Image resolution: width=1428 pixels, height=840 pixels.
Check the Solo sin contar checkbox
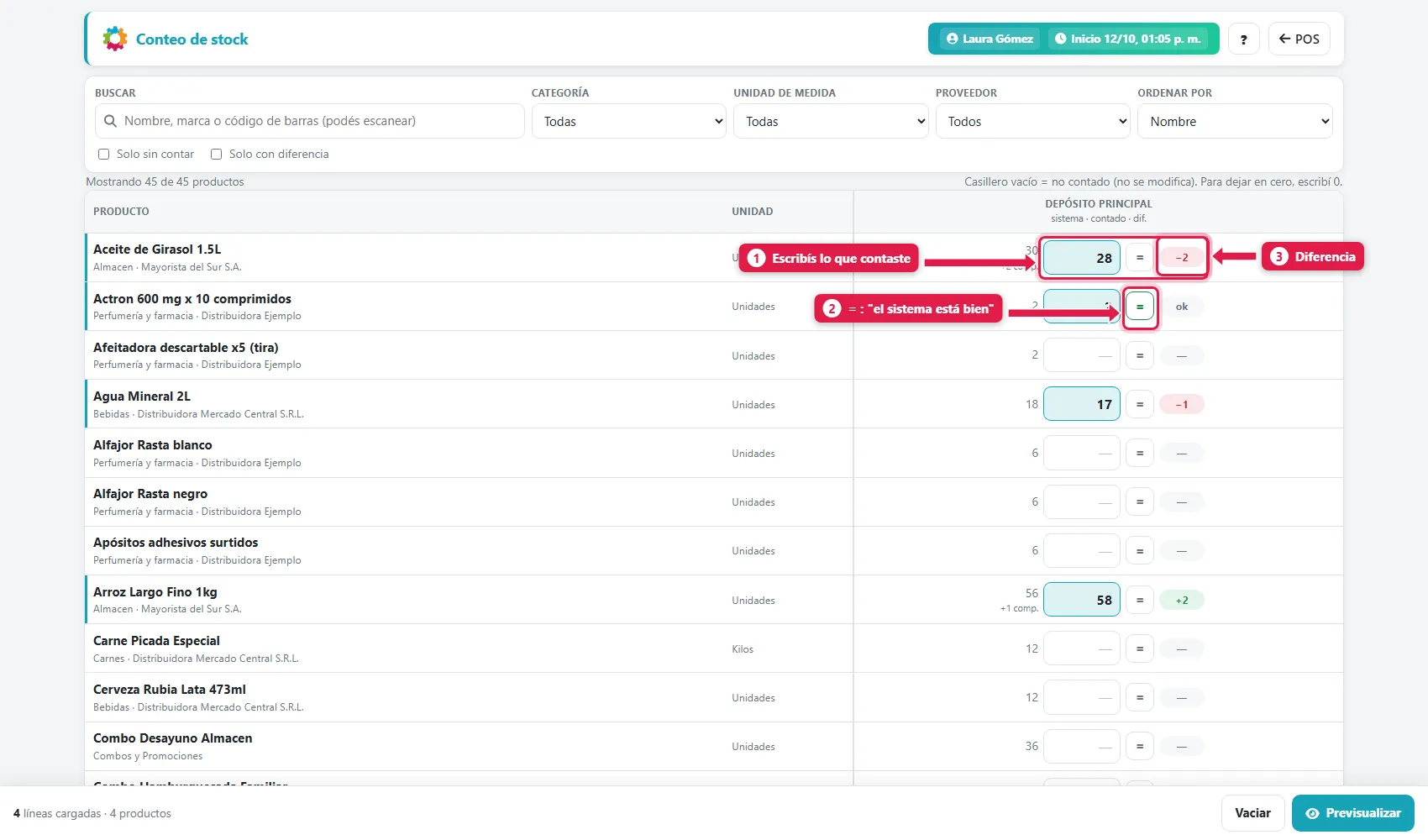click(x=104, y=154)
